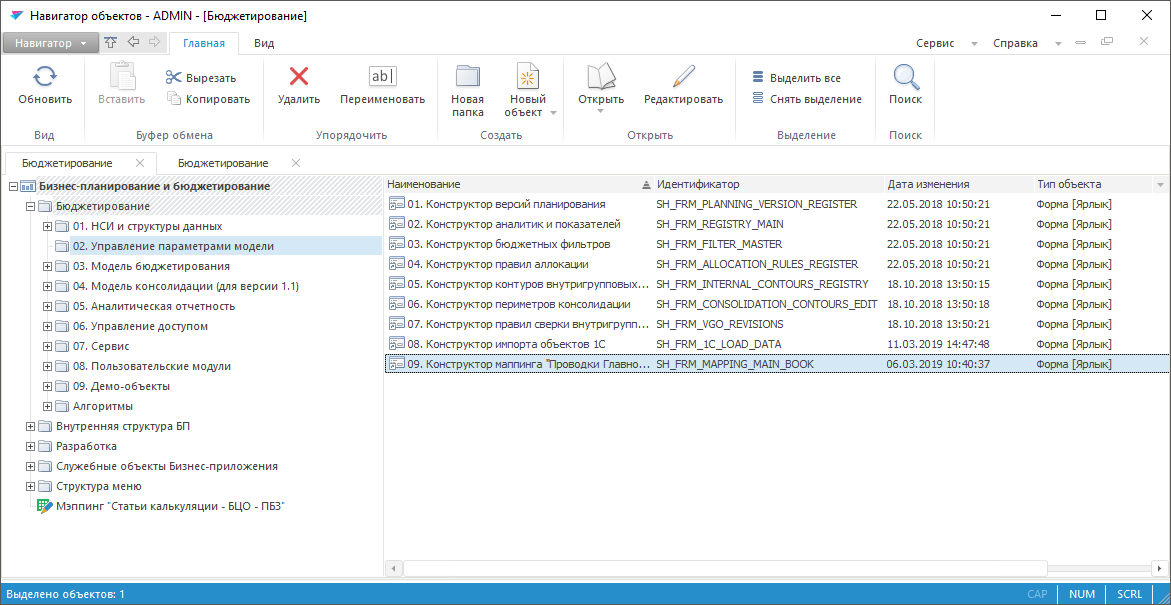Expand Структура меню node
This screenshot has height=605, width=1171.
[x=30, y=486]
